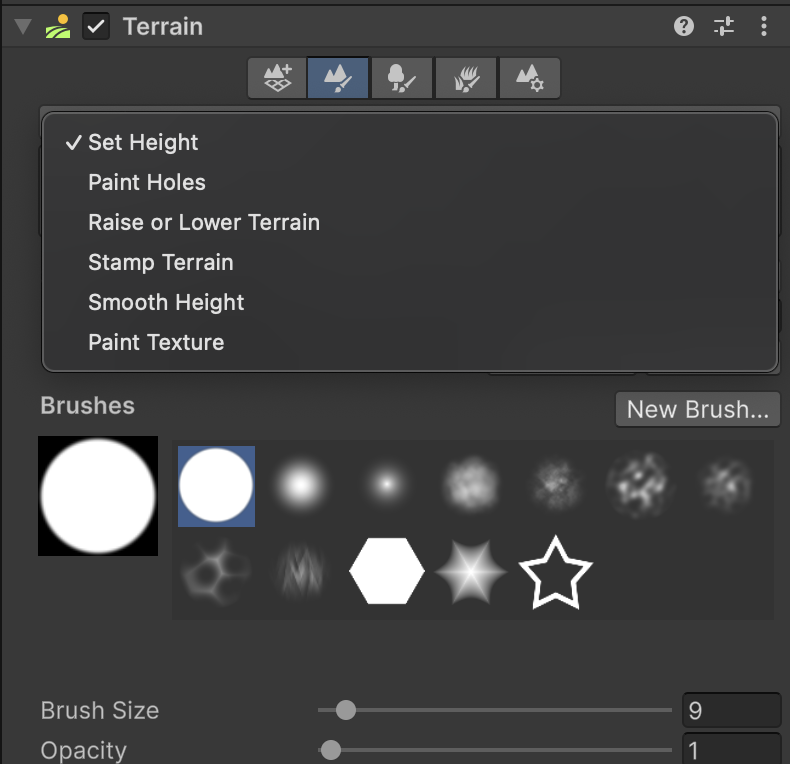Click the New Brush button
Viewport: 790px width, 764px height.
pos(697,409)
